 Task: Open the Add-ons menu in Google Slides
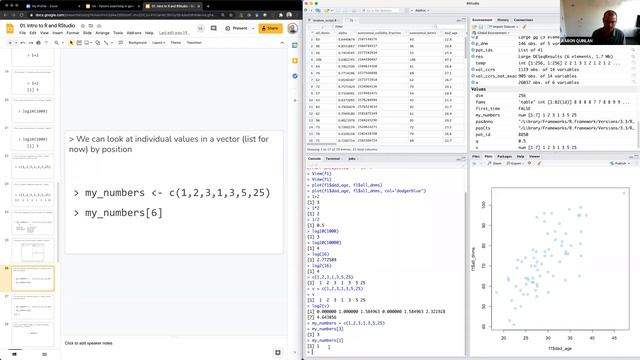pyautogui.click(x=134, y=33)
